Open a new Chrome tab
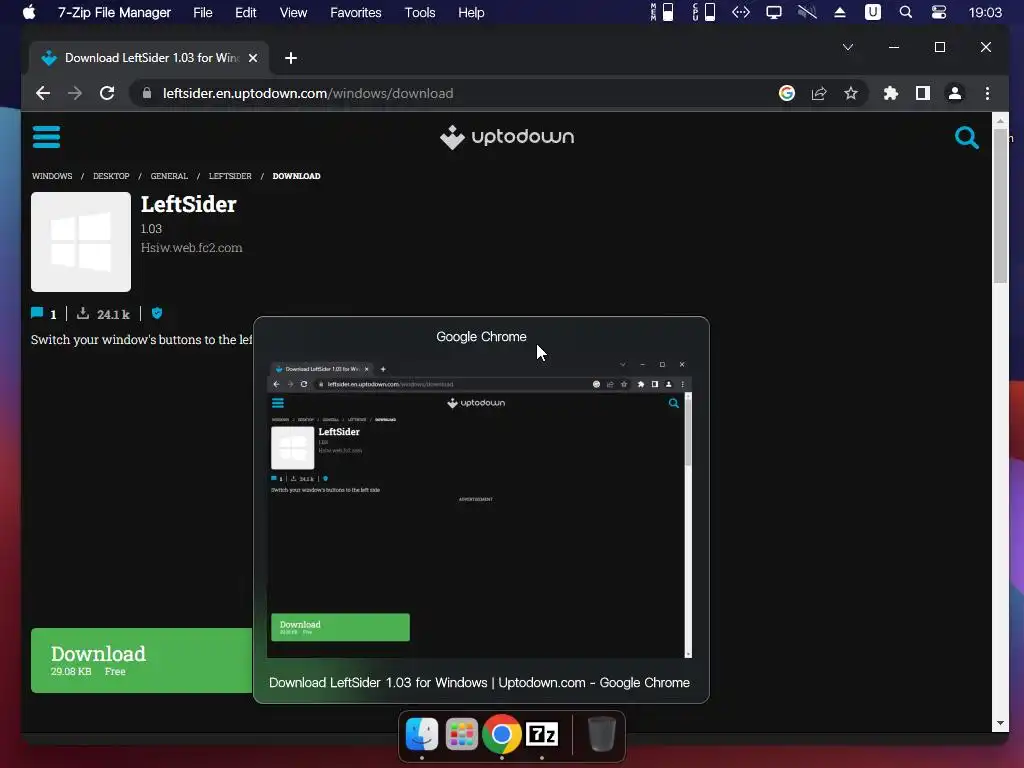 tap(291, 58)
